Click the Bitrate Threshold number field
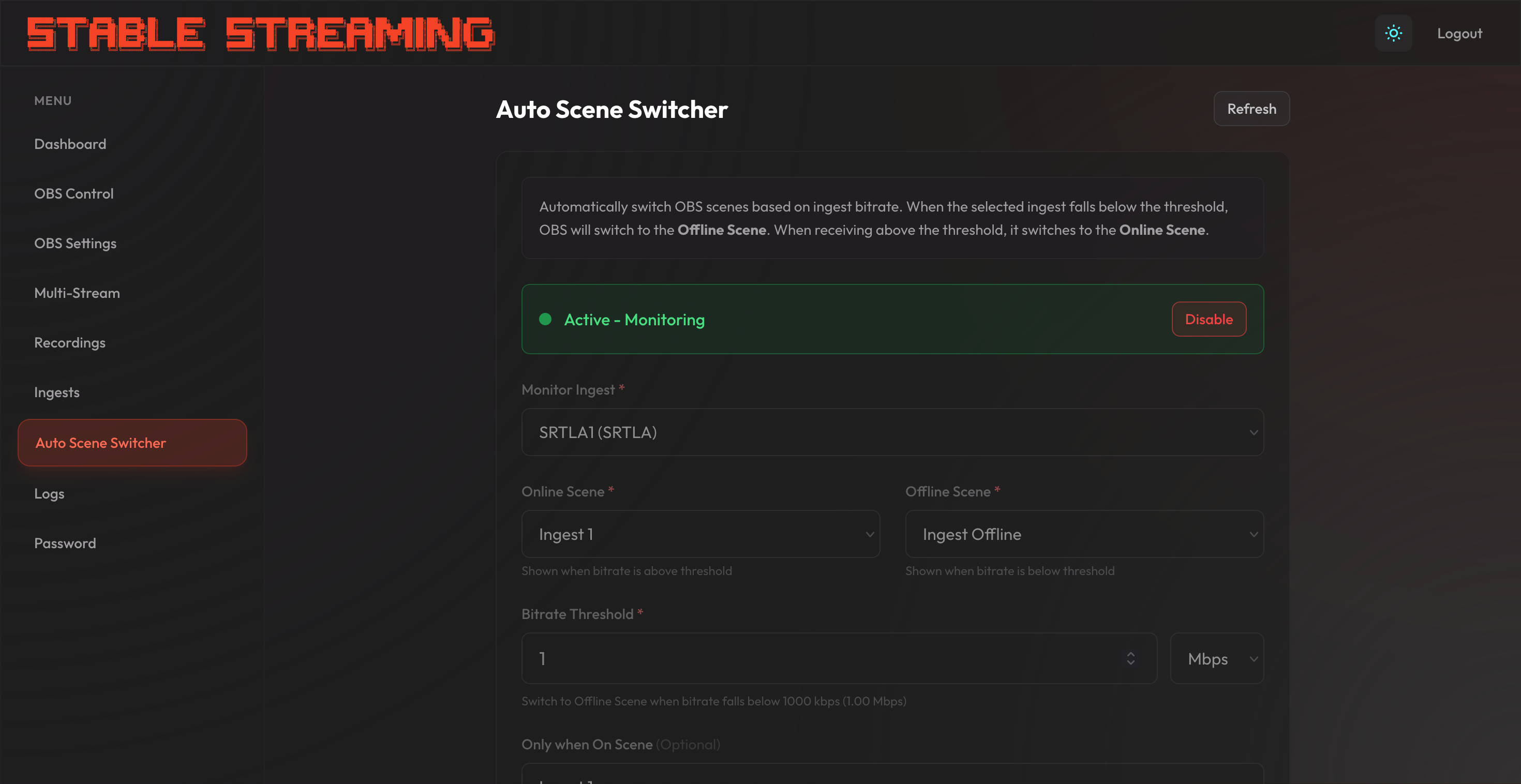 pos(839,659)
